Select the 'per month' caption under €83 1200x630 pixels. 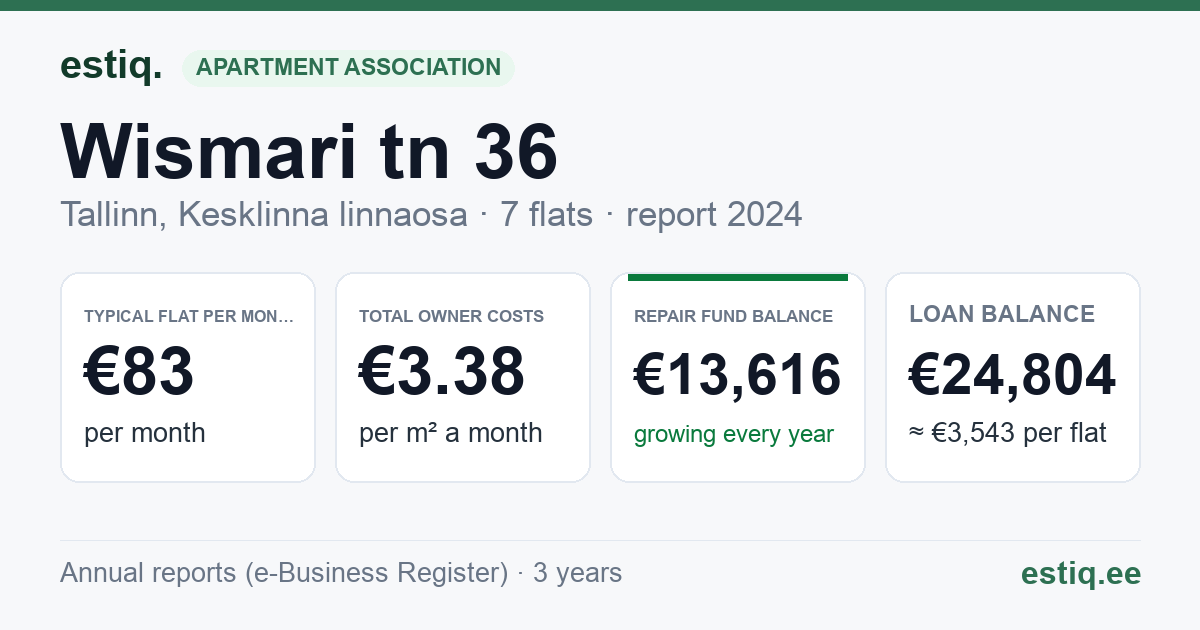[144, 433]
